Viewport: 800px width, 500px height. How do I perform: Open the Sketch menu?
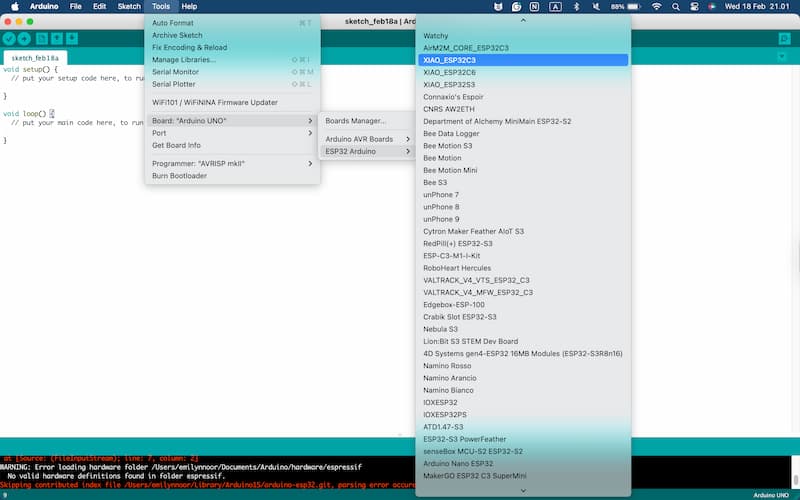(x=129, y=7)
